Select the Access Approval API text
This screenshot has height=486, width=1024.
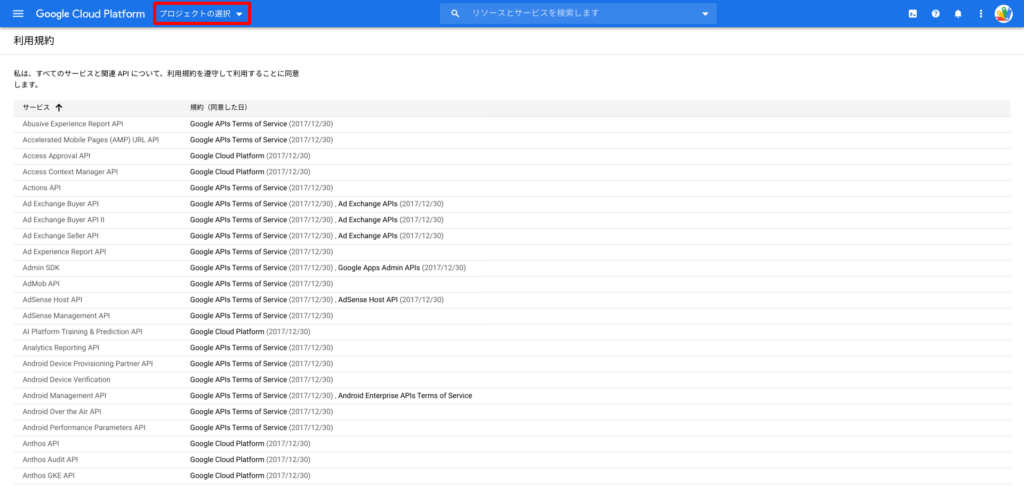56,155
